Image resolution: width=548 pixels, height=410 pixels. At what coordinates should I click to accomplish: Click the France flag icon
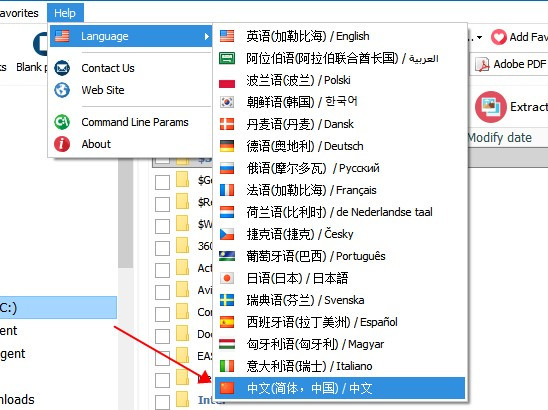(227, 190)
